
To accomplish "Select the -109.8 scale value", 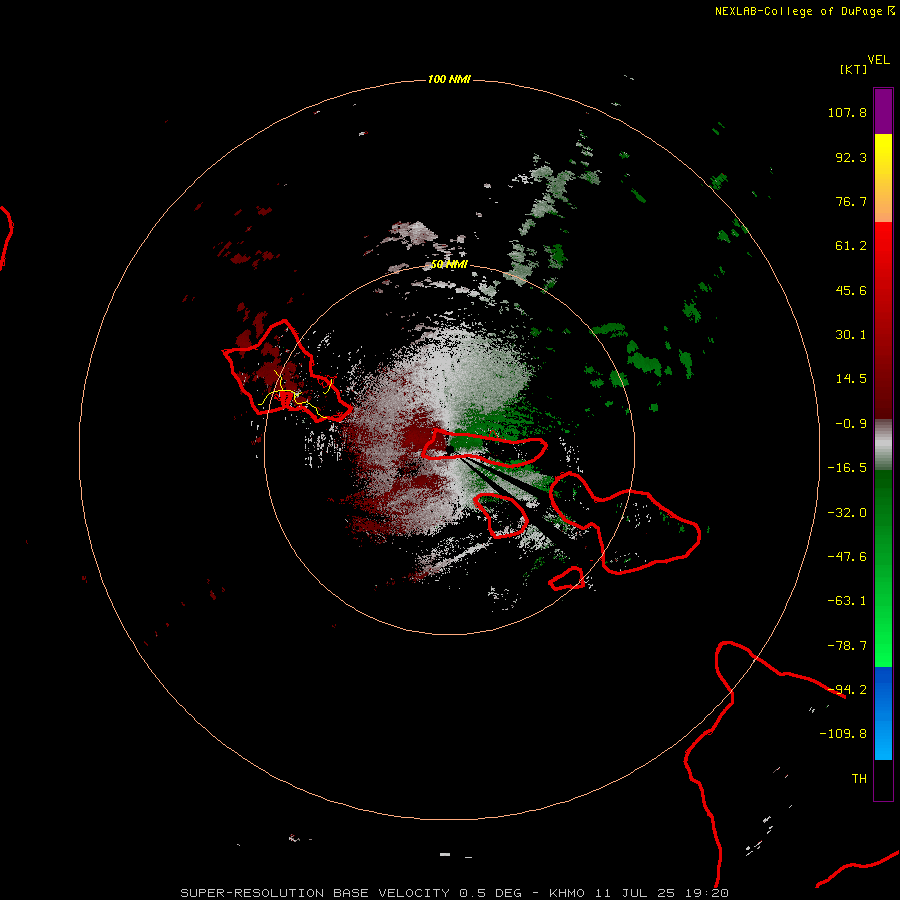I will point(843,734).
